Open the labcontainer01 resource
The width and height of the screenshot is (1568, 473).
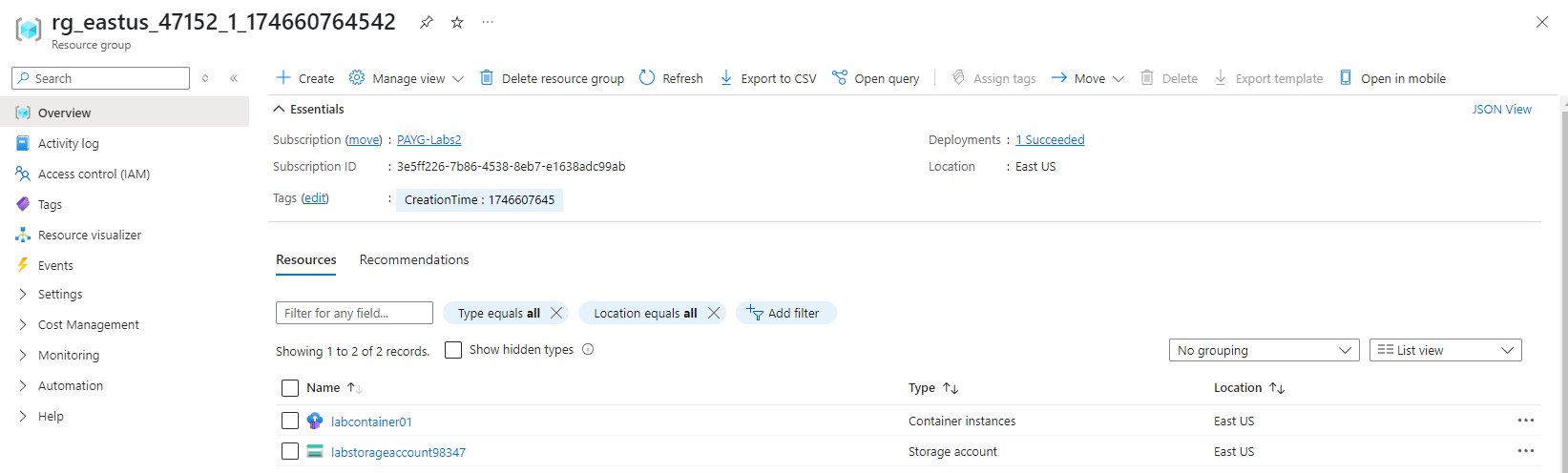(371, 422)
